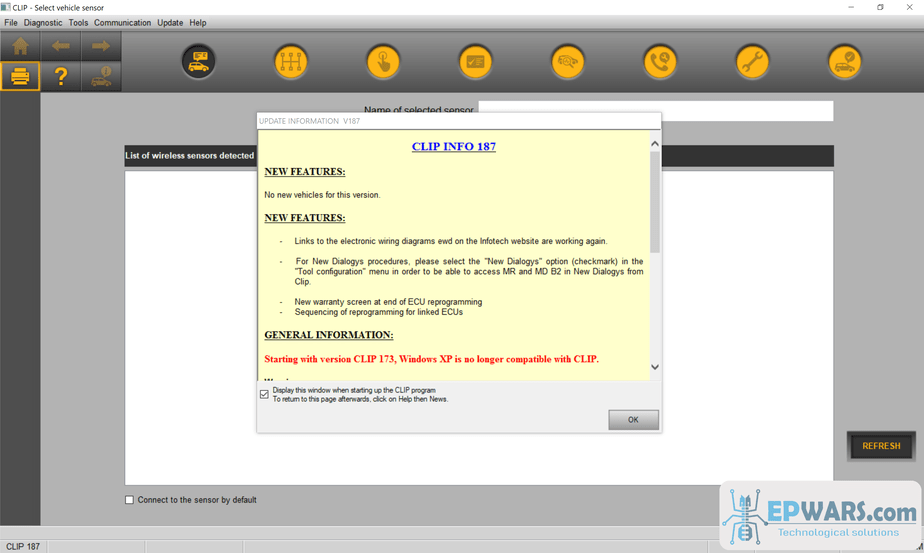
Task: Open the gearbox network toolbar icon
Action: tap(291, 61)
